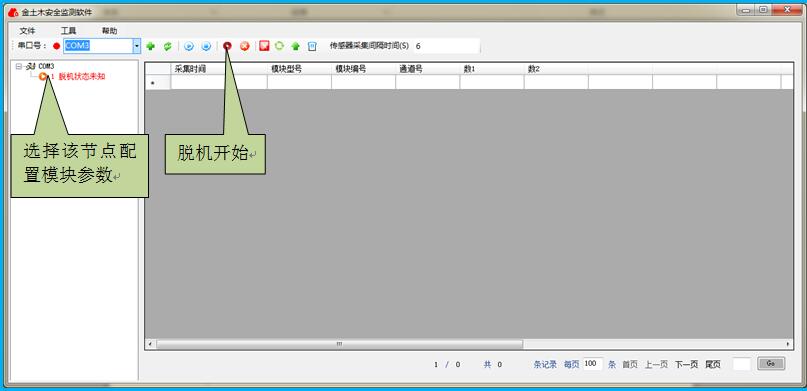Click the green plus add icon
Viewport: 807px width, 391px height.
[x=150, y=46]
